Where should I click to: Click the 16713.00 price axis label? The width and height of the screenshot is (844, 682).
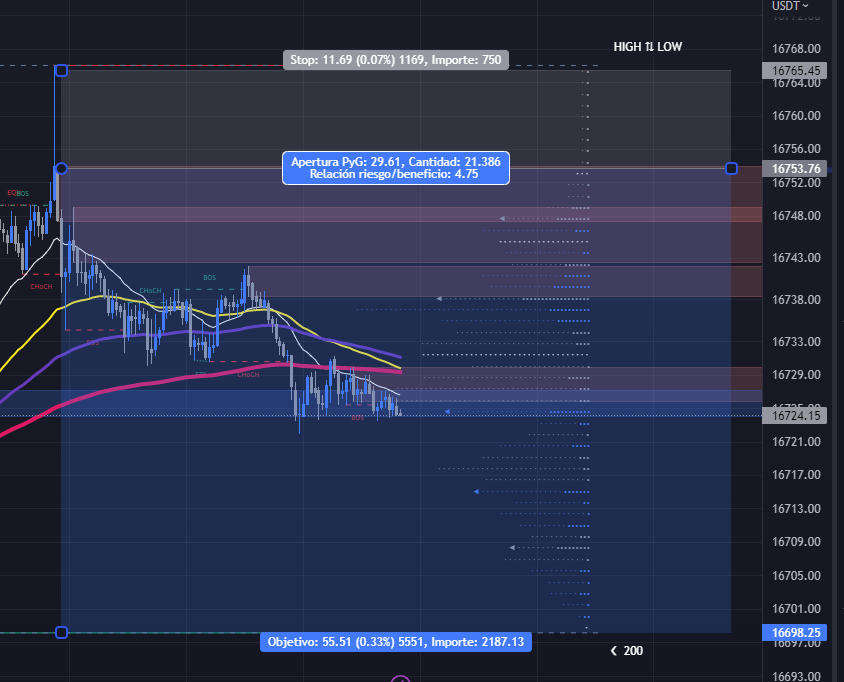point(796,509)
